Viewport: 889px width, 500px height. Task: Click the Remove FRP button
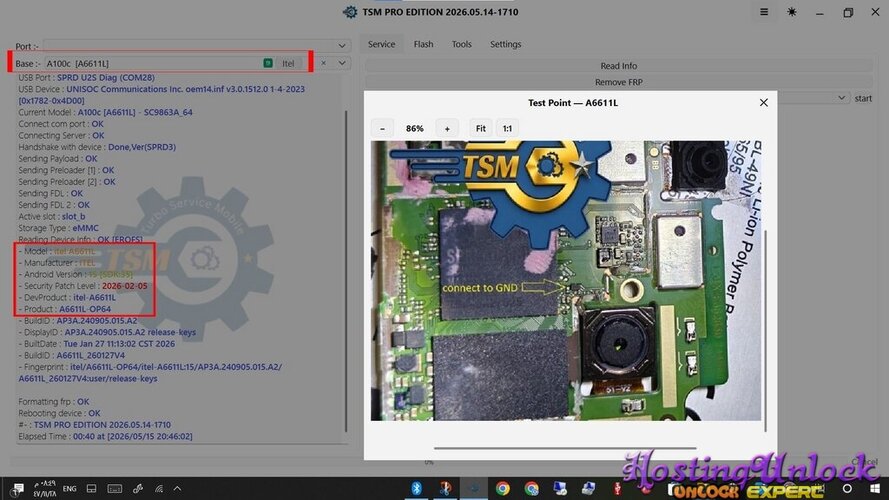point(618,82)
